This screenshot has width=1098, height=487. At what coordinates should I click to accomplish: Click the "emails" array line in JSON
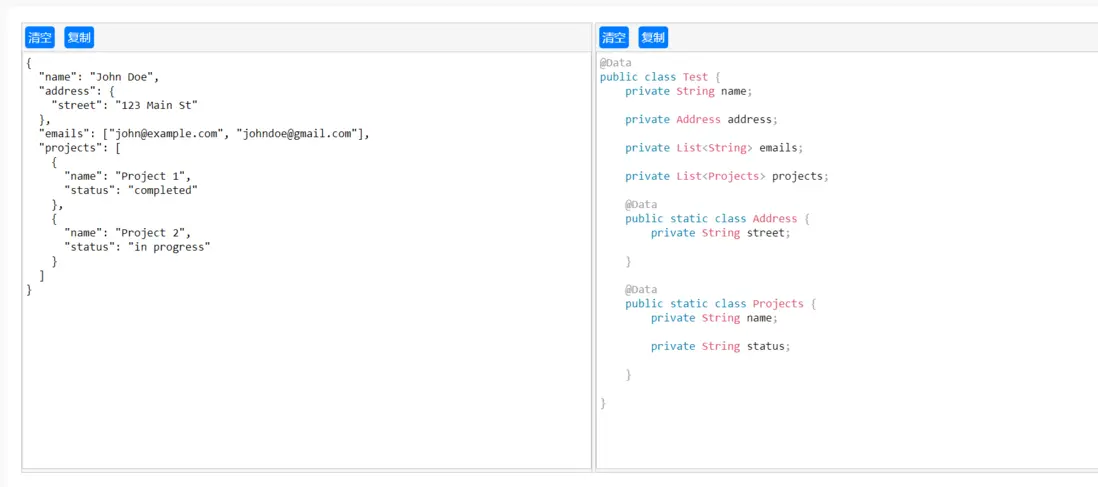point(204,134)
